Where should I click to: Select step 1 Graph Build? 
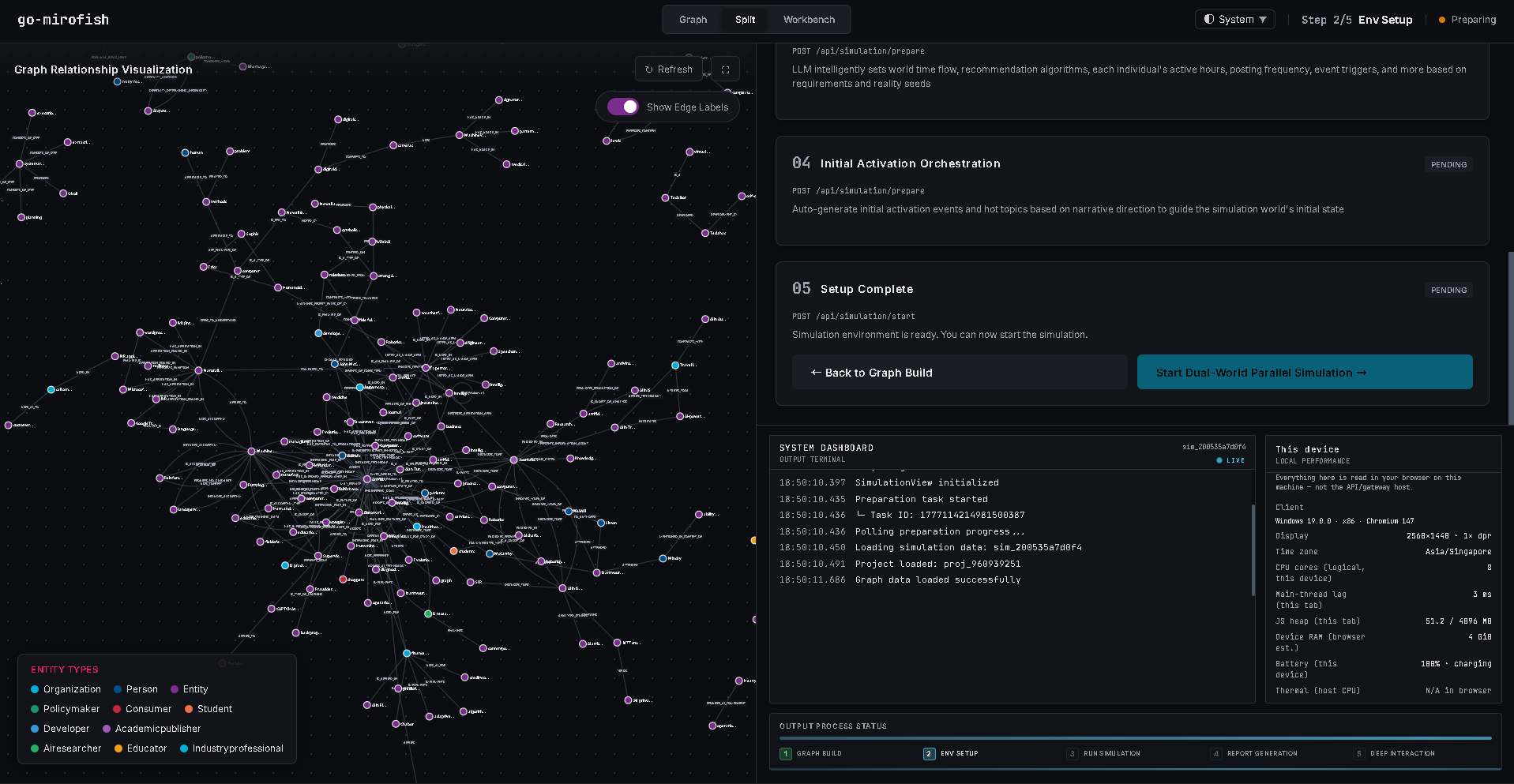pos(811,753)
